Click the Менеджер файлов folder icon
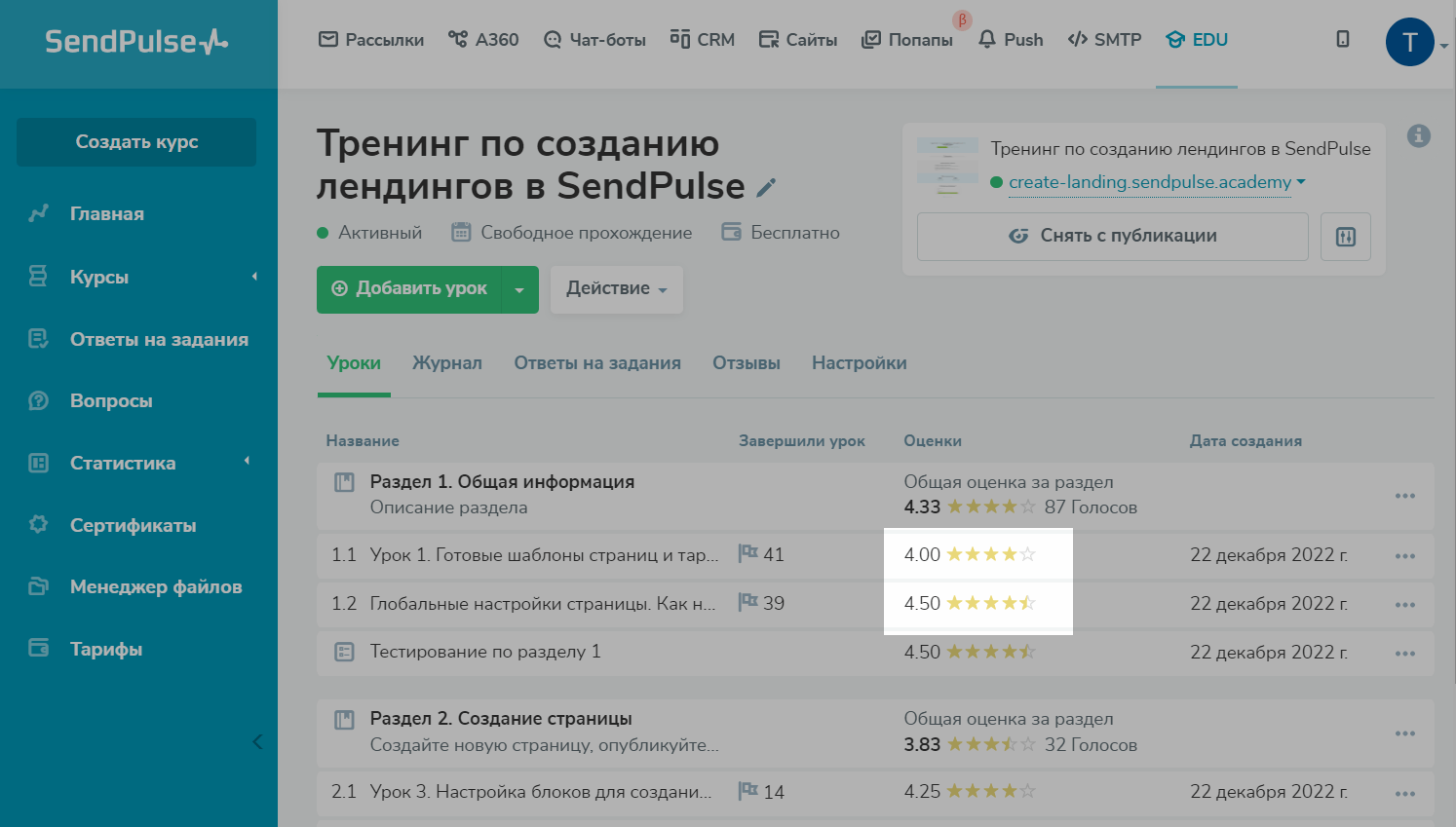The width and height of the screenshot is (1456, 827). pos(39,586)
